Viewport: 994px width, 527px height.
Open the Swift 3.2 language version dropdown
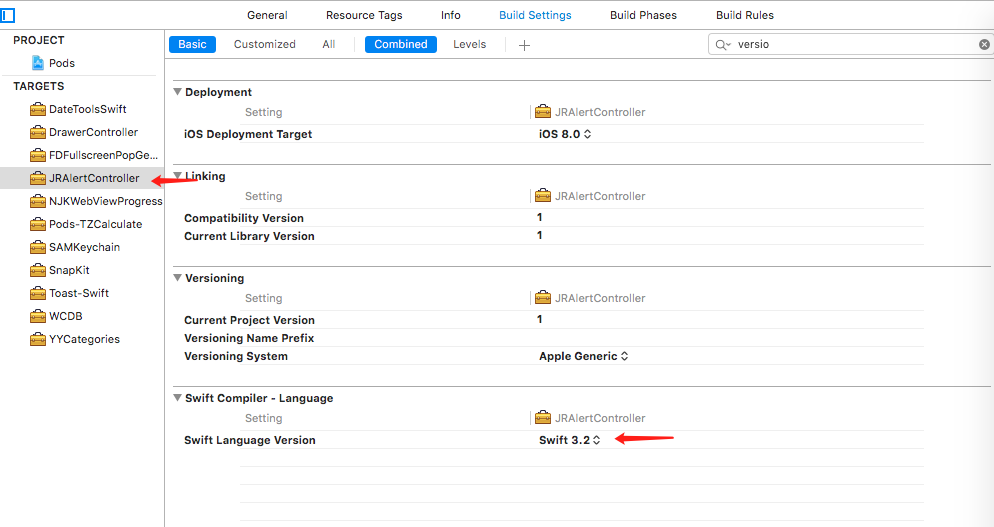click(569, 440)
